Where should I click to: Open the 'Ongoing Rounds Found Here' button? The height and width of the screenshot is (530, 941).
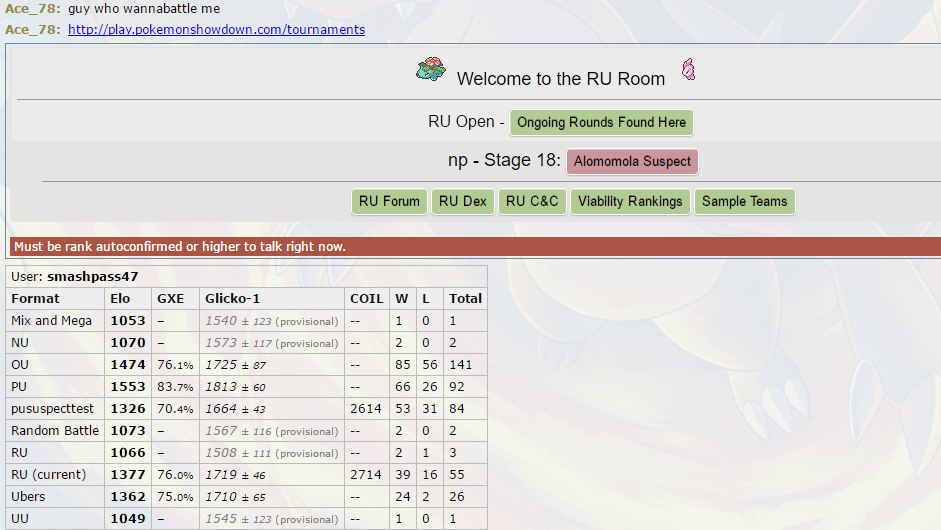point(601,122)
